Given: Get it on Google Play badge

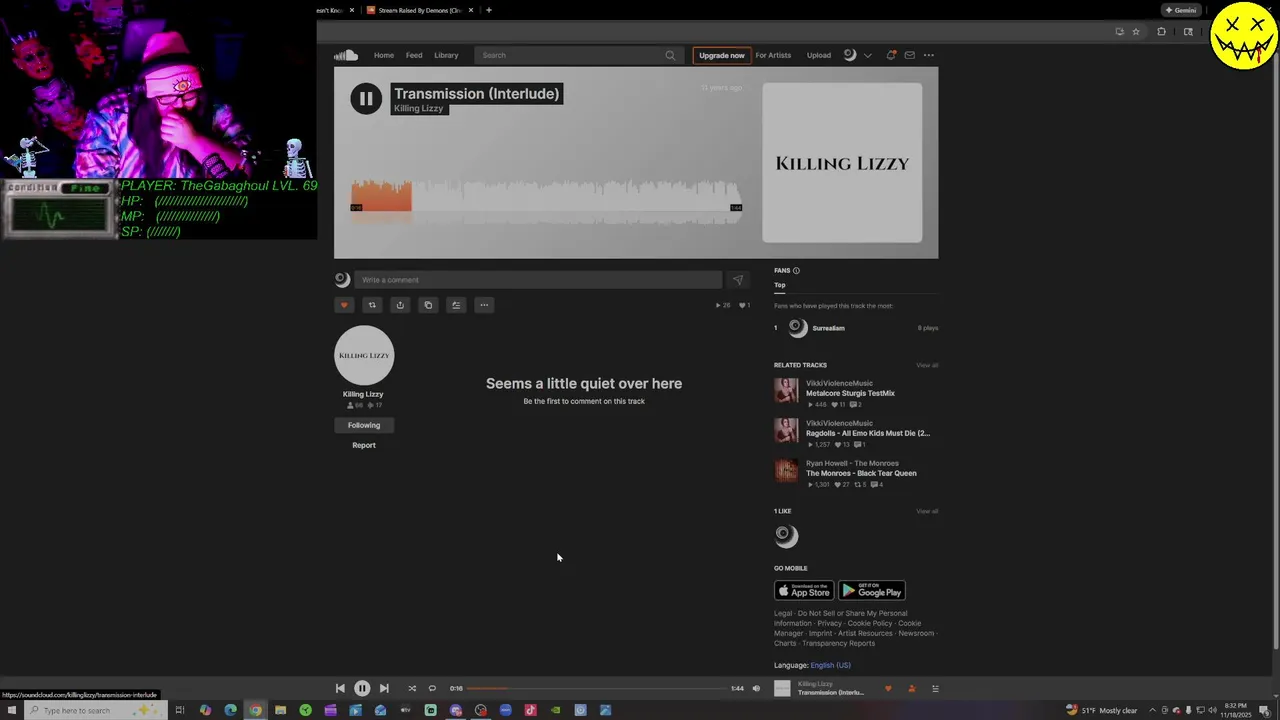Looking at the screenshot, I should coord(872,591).
